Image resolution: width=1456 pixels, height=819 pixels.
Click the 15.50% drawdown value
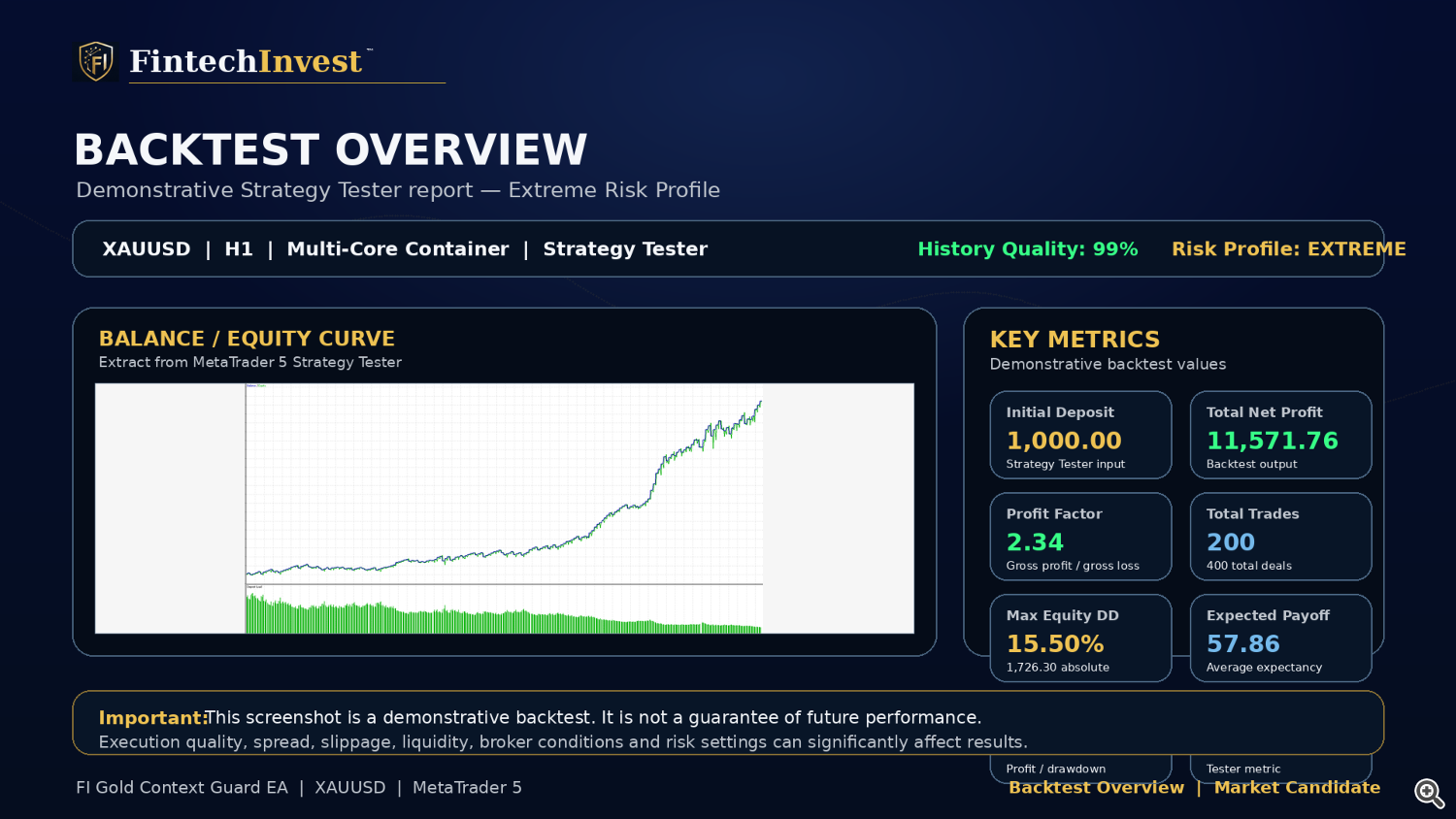pos(1055,644)
